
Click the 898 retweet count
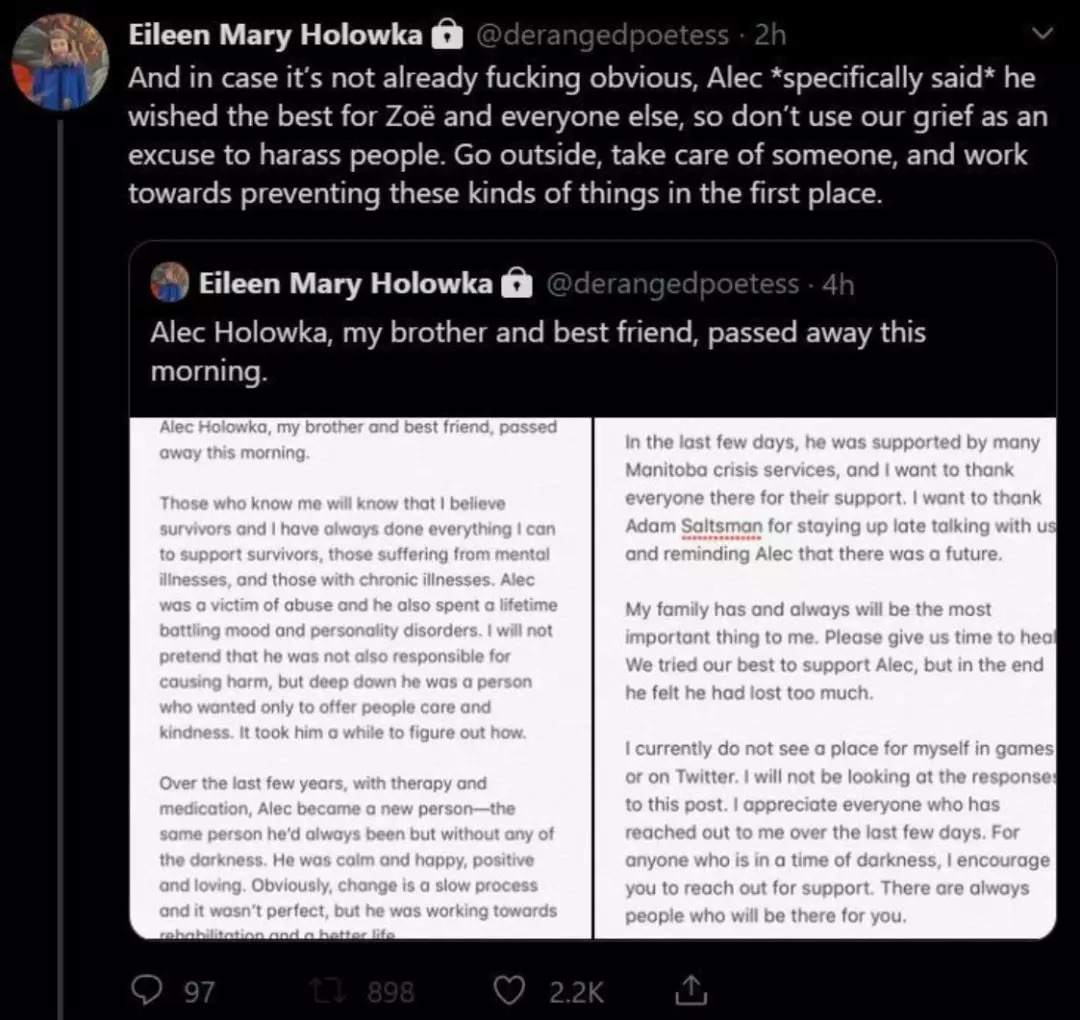click(x=391, y=991)
